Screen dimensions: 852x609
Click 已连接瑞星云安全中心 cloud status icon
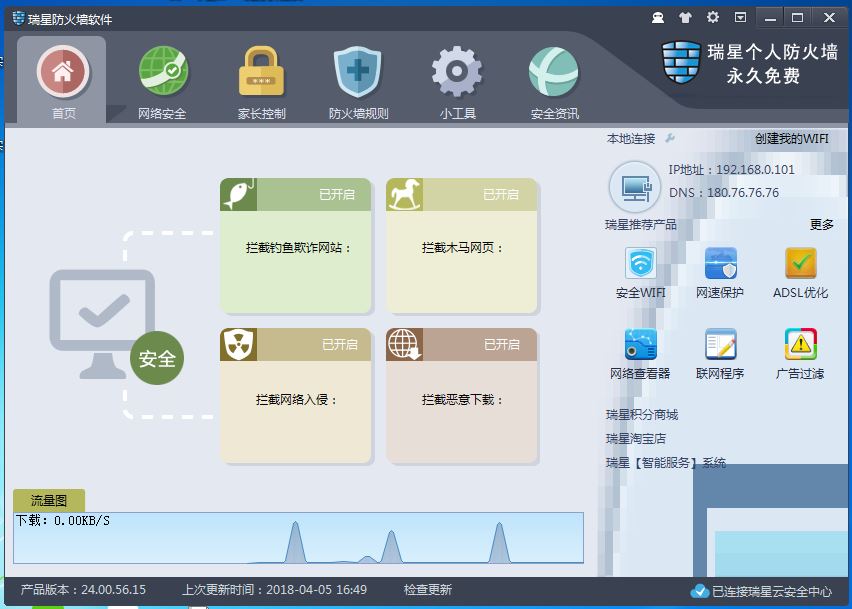pos(699,591)
